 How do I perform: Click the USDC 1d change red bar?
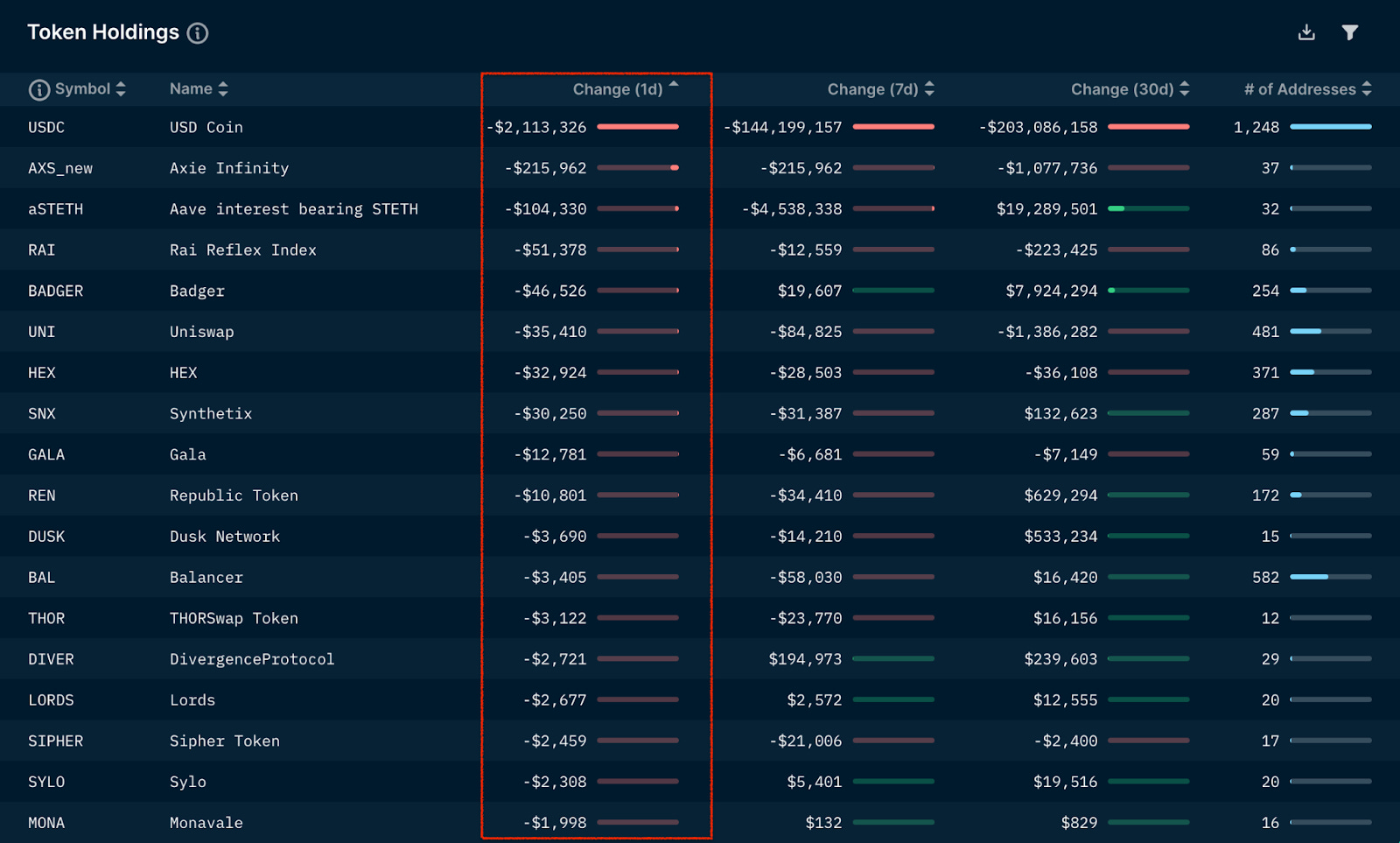[638, 127]
